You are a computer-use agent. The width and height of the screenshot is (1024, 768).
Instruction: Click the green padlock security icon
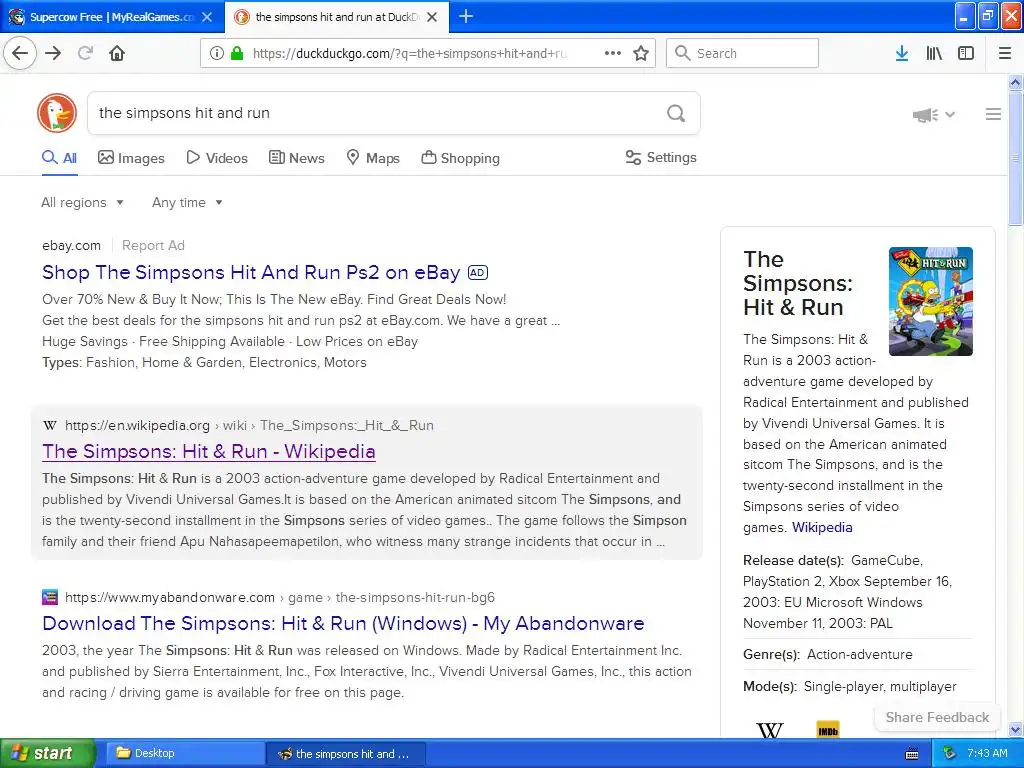[x=236, y=53]
